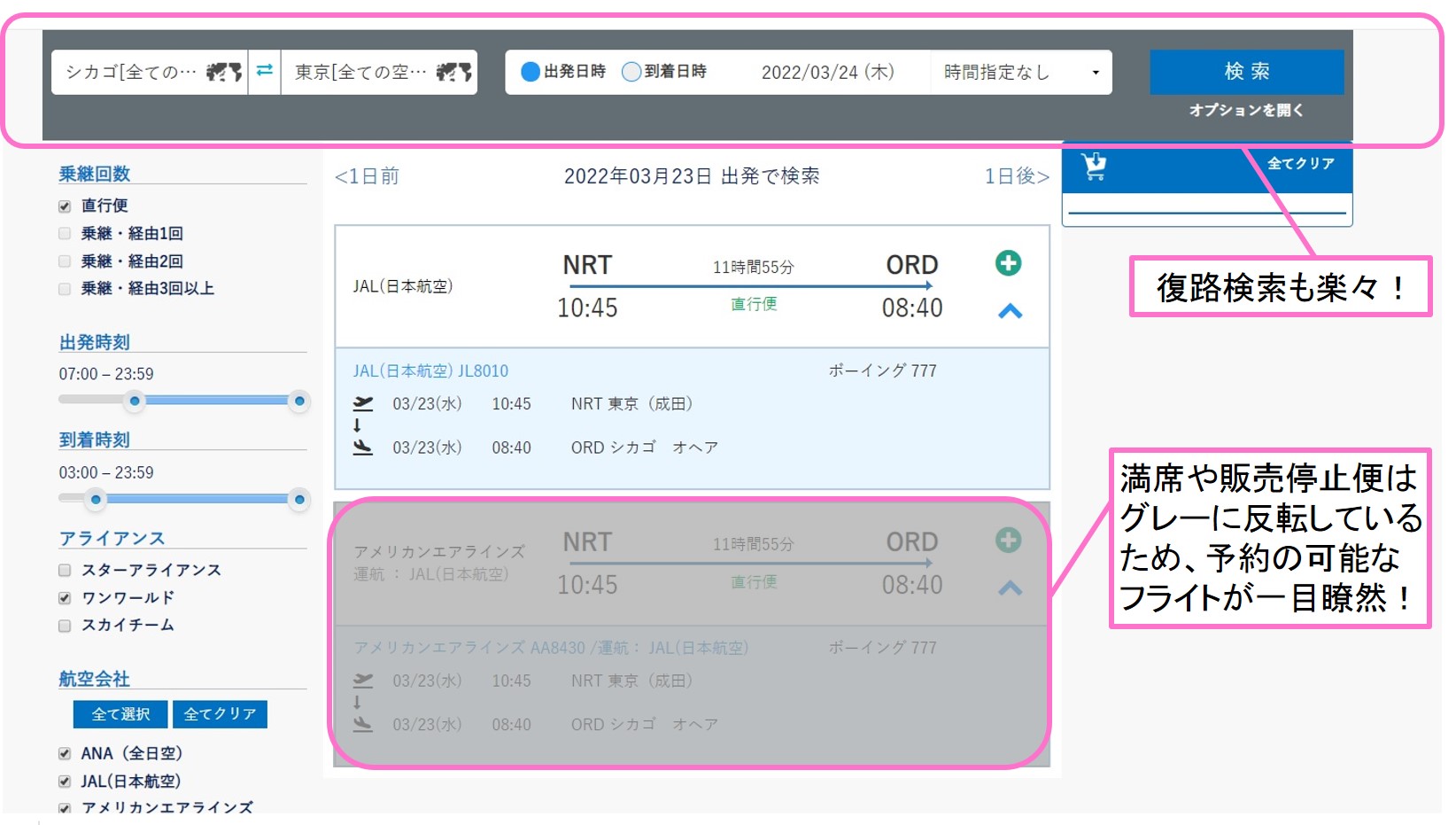Click the 出発時刻 slider left handle
Image resolution: width=1456 pixels, height=825 pixels.
tap(135, 401)
